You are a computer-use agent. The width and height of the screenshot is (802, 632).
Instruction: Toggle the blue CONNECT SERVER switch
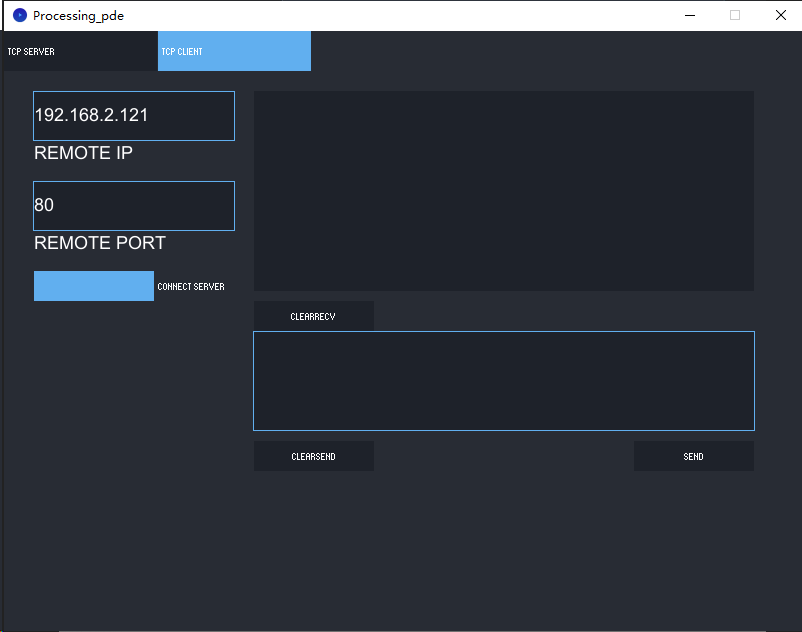(94, 286)
